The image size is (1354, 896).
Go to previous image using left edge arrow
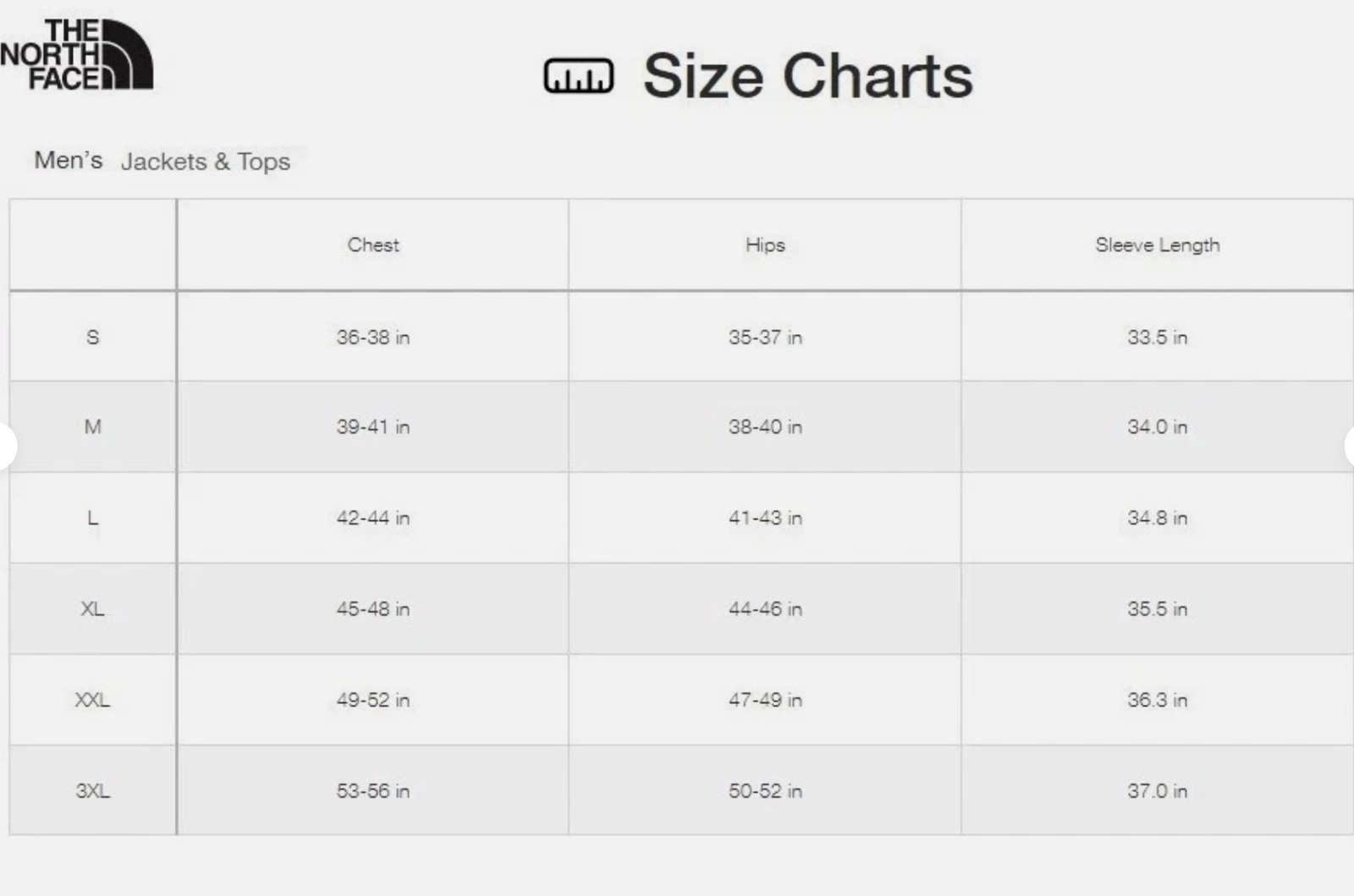point(5,445)
